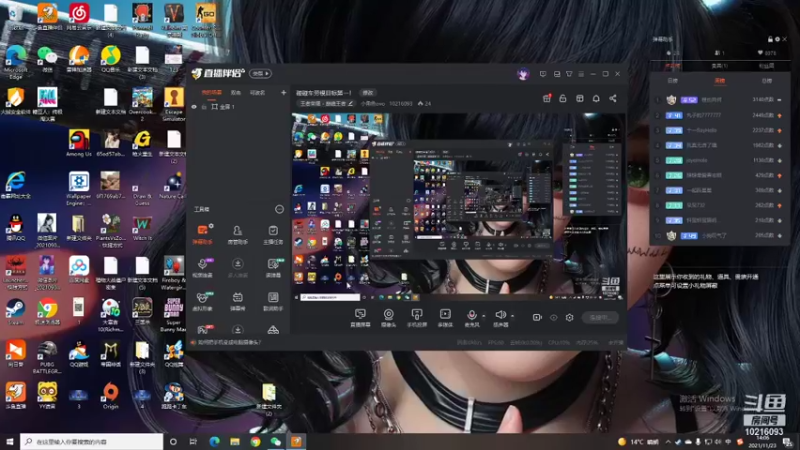
Task: Mute the 扬声器 speaker
Action: pyautogui.click(x=501, y=318)
